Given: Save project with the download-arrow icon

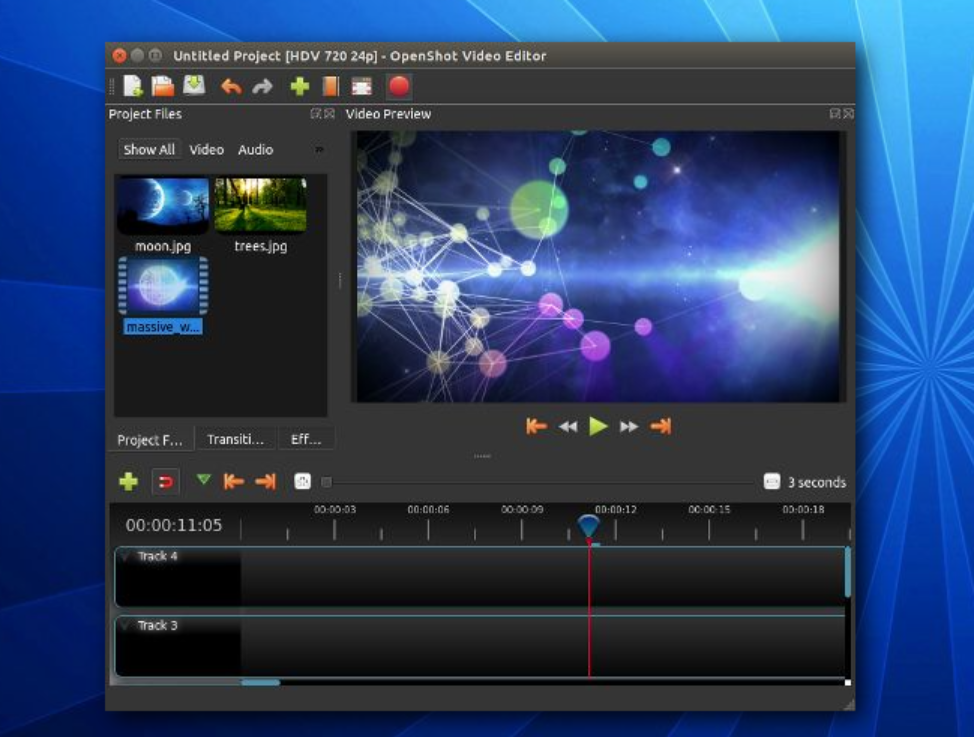Looking at the screenshot, I should coord(194,85).
